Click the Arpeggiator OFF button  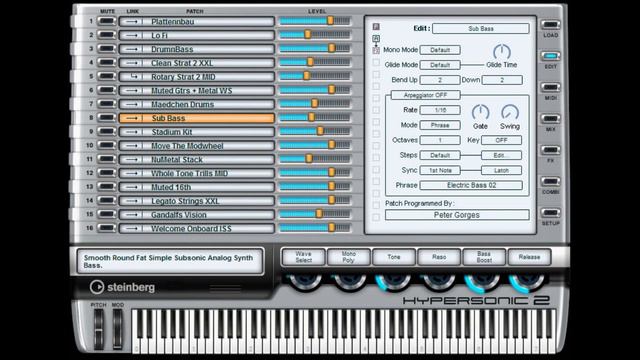426,95
